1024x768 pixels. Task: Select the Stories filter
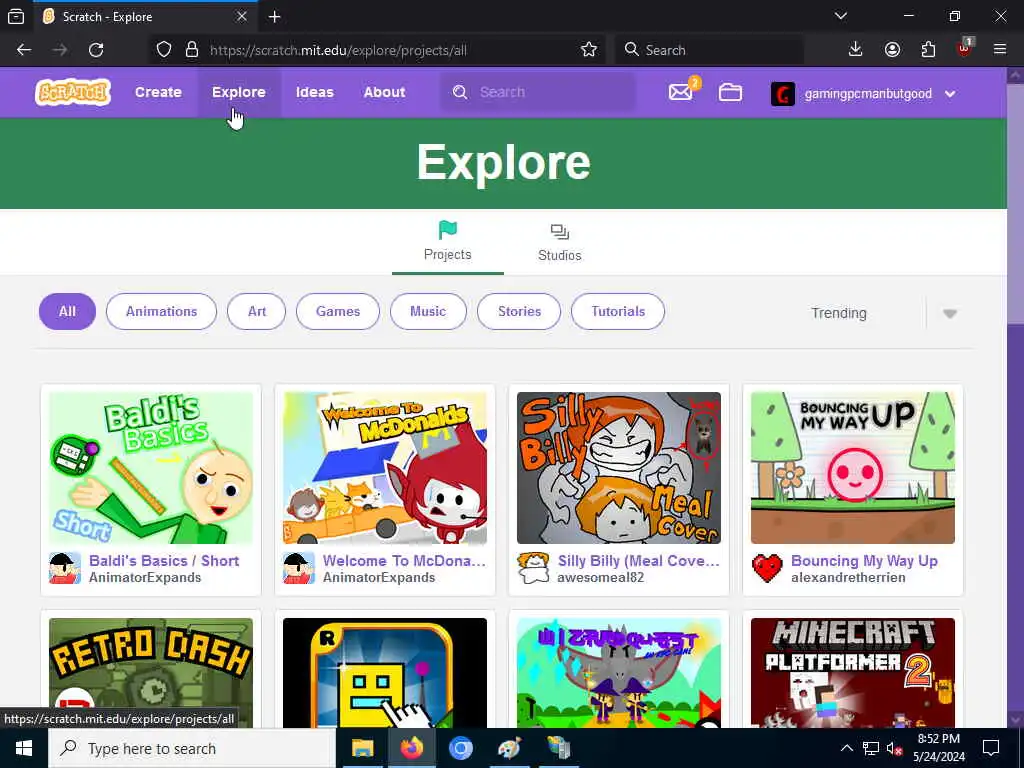tap(519, 312)
